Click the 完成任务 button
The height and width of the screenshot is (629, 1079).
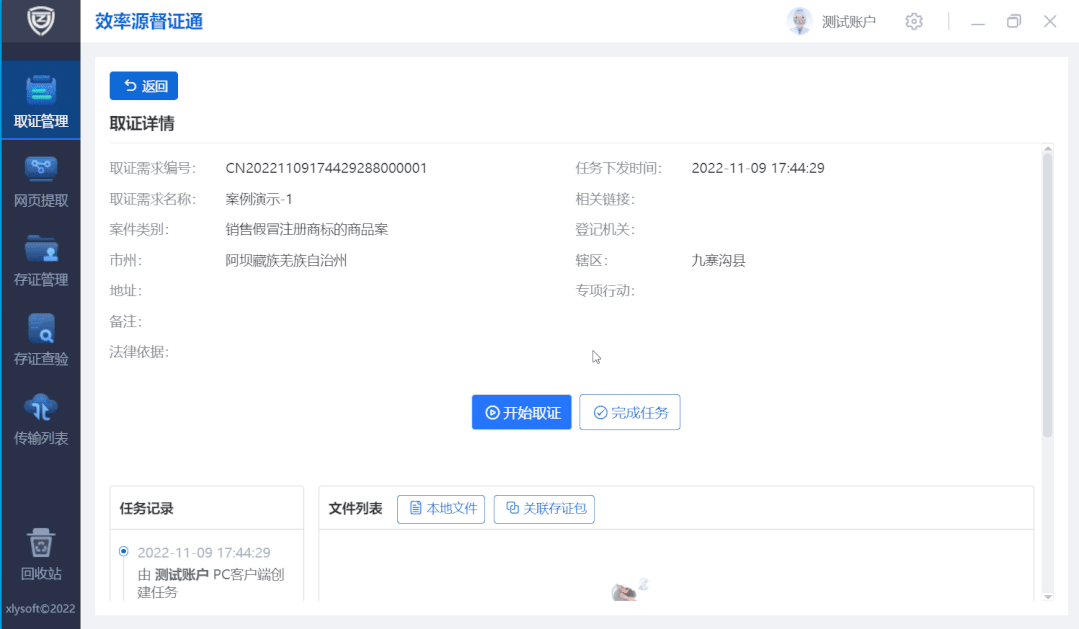coord(629,412)
